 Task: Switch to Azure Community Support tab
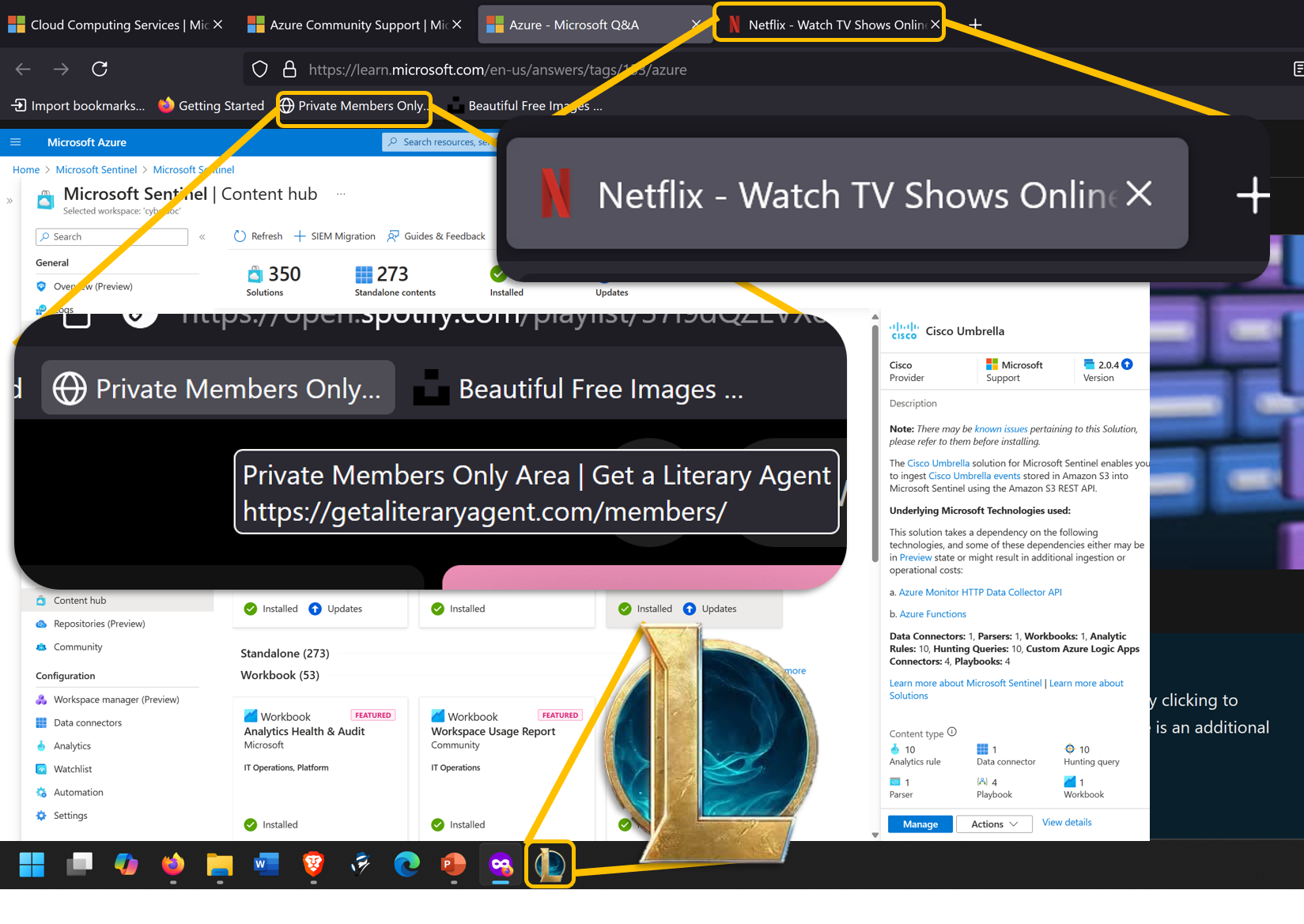pyautogui.click(x=348, y=25)
